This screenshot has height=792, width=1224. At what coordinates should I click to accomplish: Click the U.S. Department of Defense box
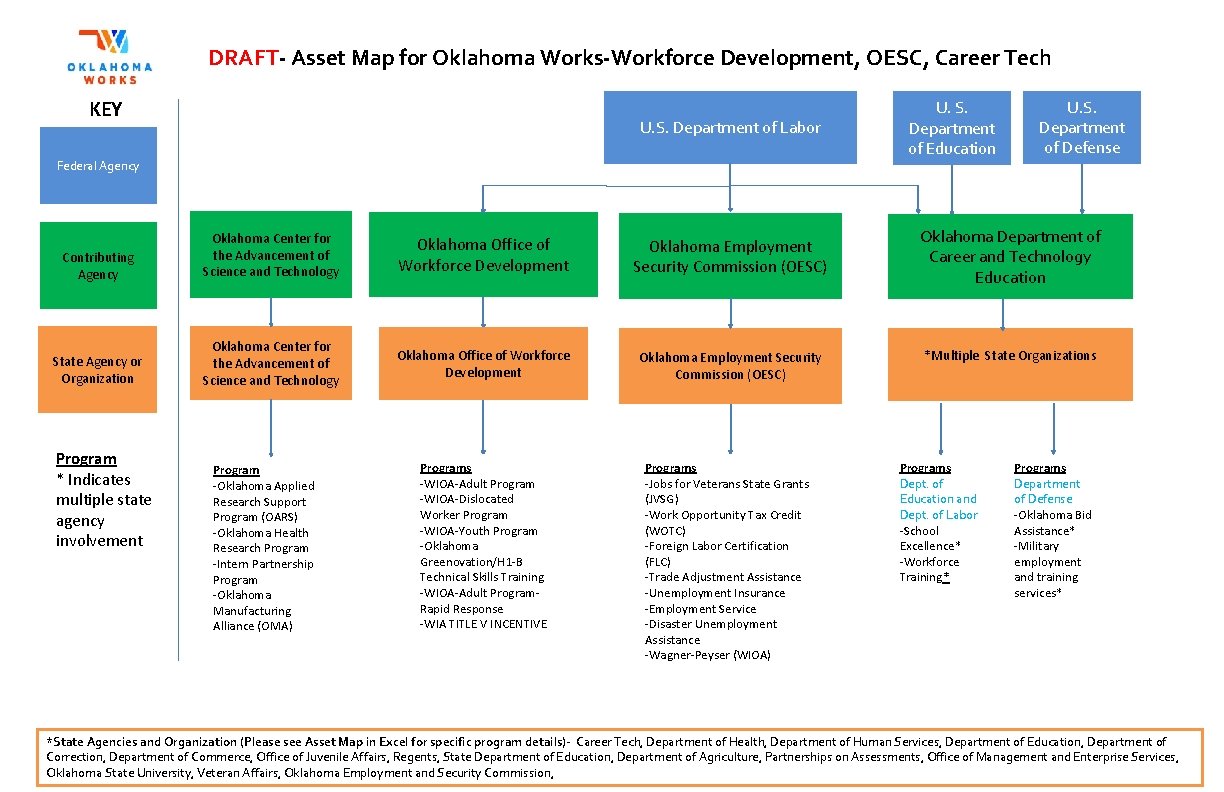(1082, 127)
